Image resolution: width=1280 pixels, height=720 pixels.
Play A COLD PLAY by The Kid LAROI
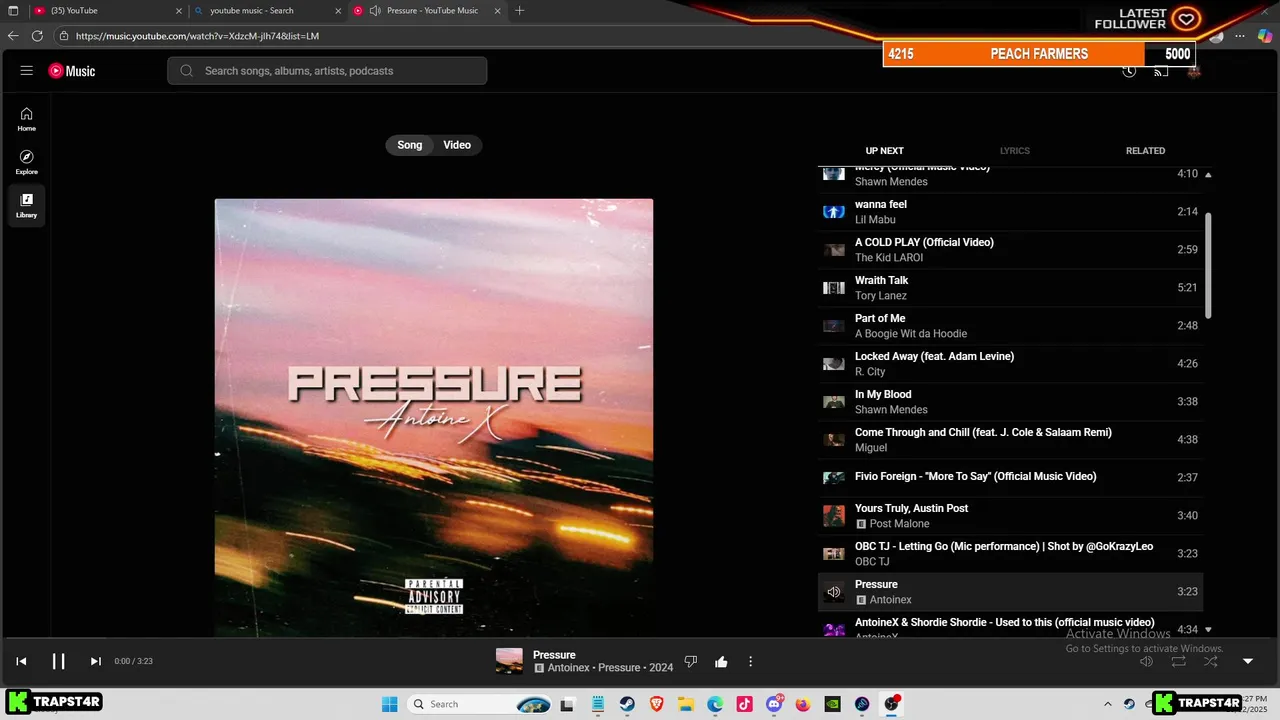pyautogui.click(x=1011, y=250)
